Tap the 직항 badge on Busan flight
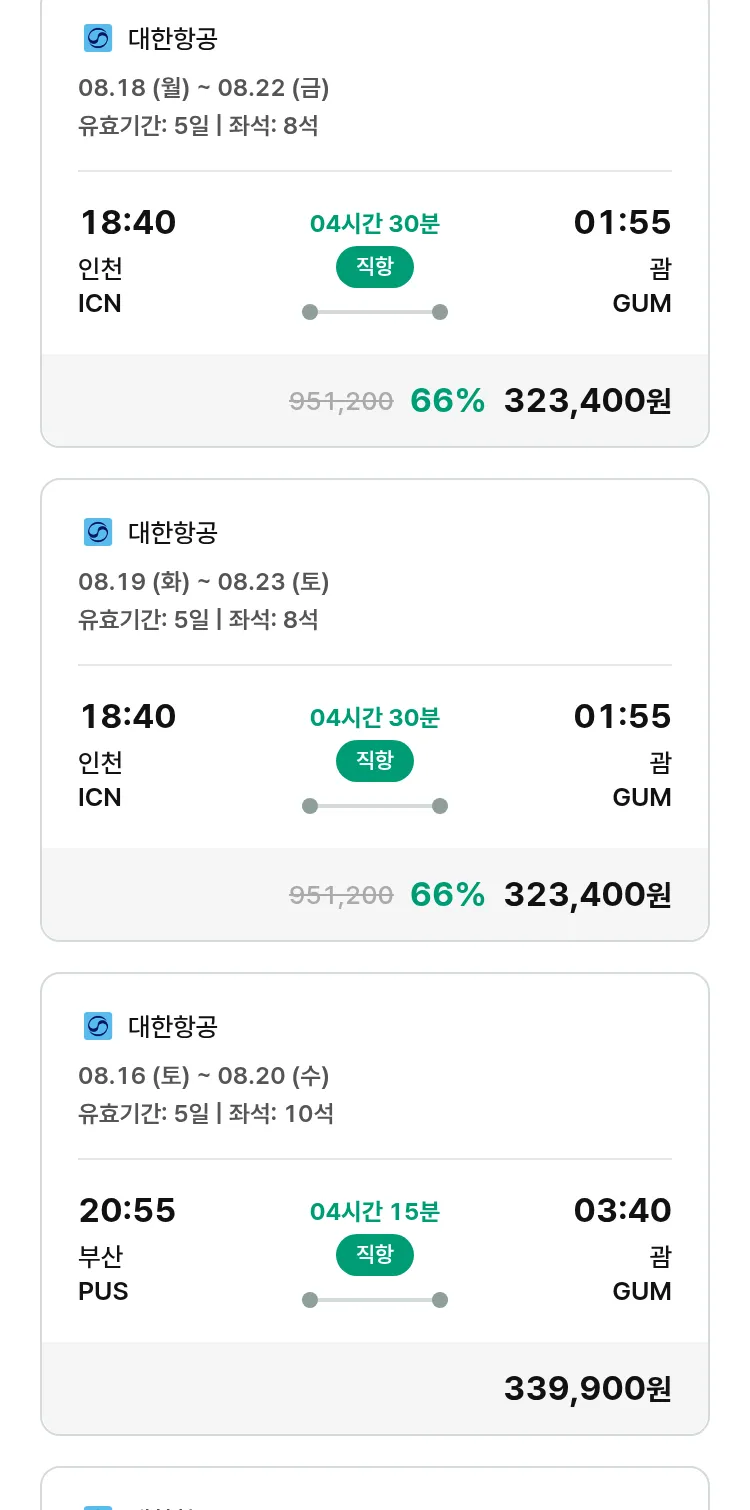The image size is (750, 1510). (374, 1255)
